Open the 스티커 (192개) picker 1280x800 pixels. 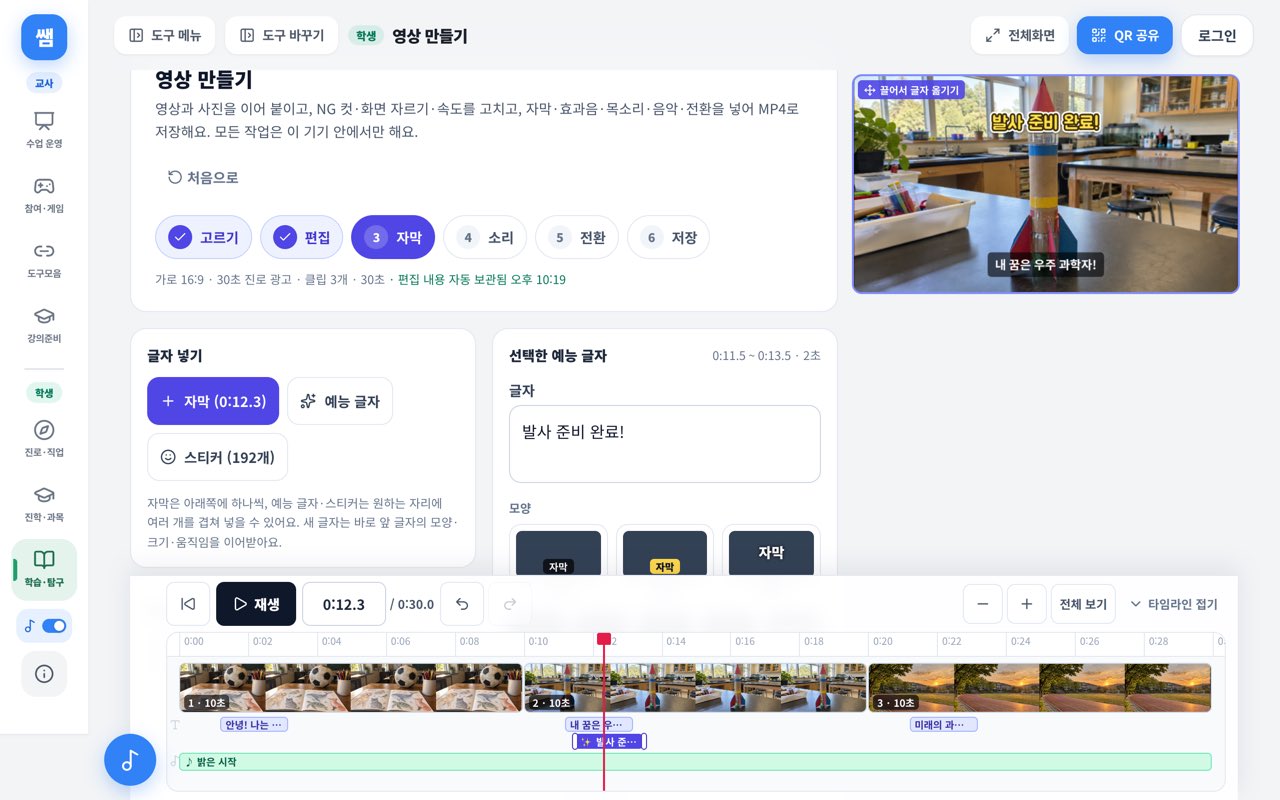217,457
